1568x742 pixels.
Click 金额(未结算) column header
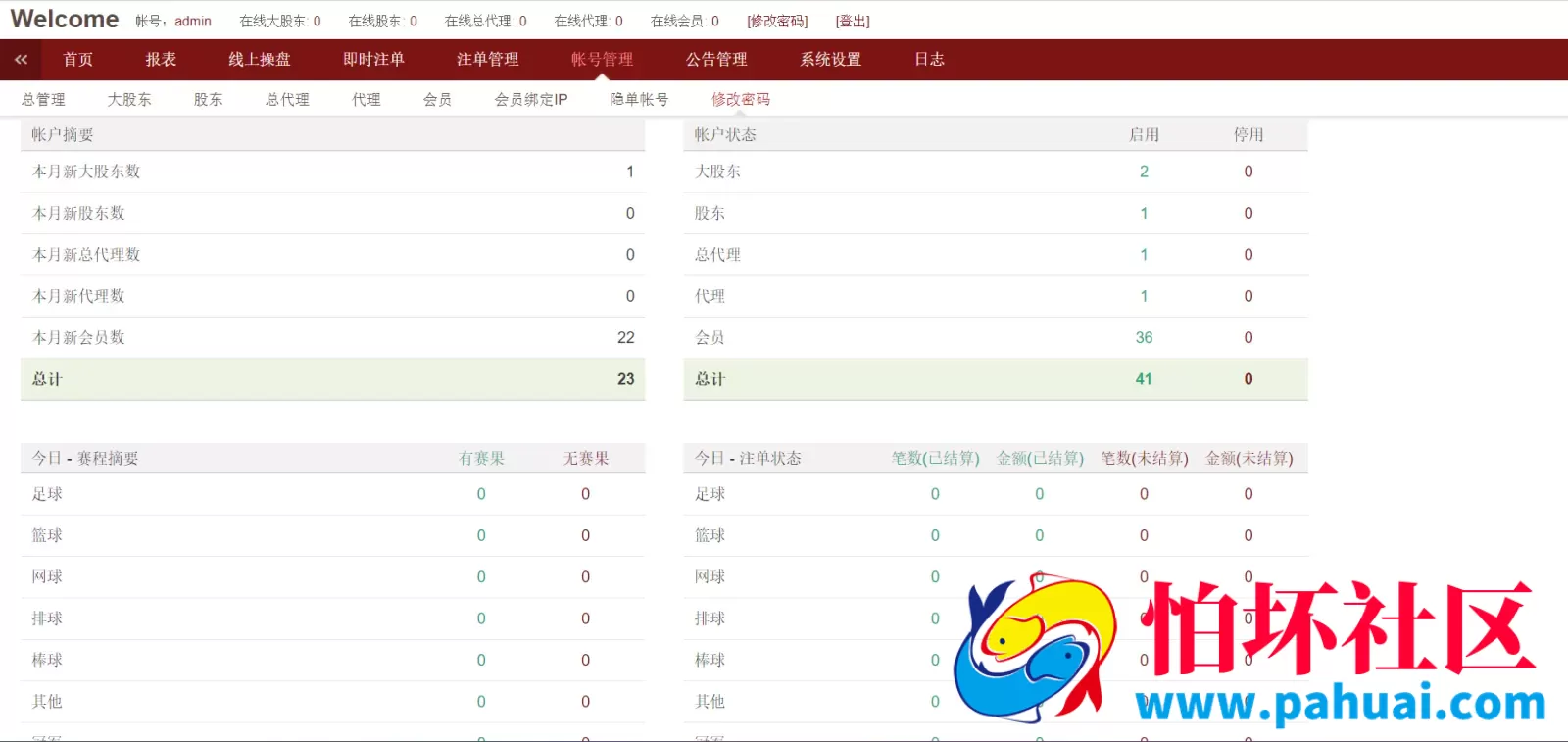point(1249,459)
